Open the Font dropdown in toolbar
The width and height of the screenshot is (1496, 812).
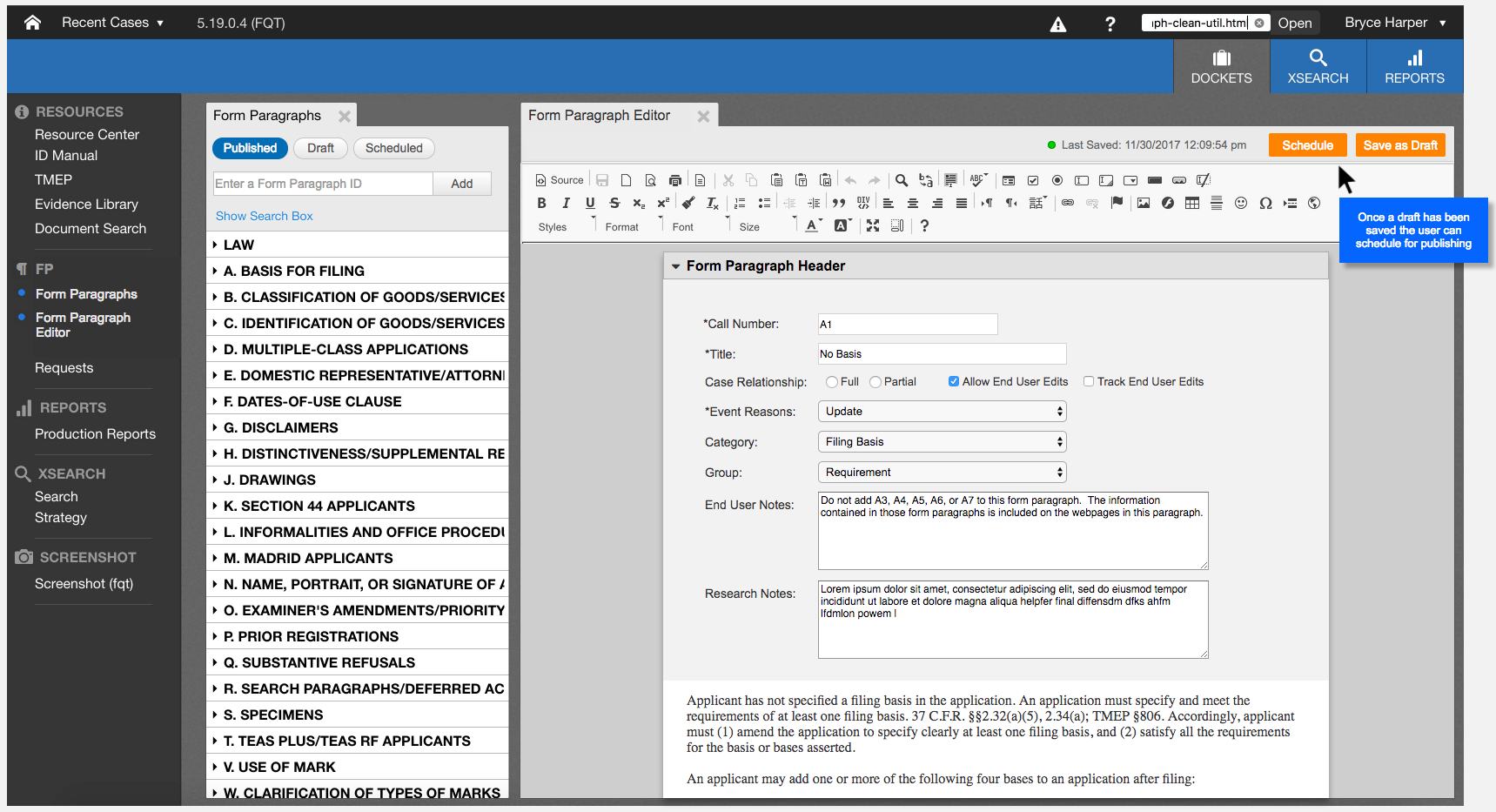700,226
